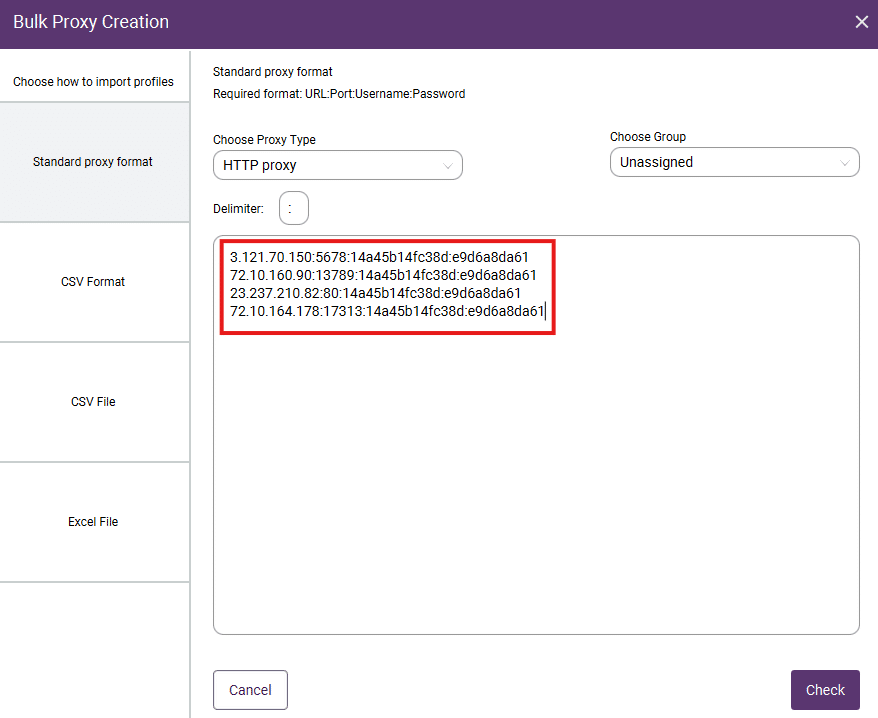Viewport: 878px width, 718px height.
Task: Open the Choose Group dropdown
Action: (x=734, y=161)
